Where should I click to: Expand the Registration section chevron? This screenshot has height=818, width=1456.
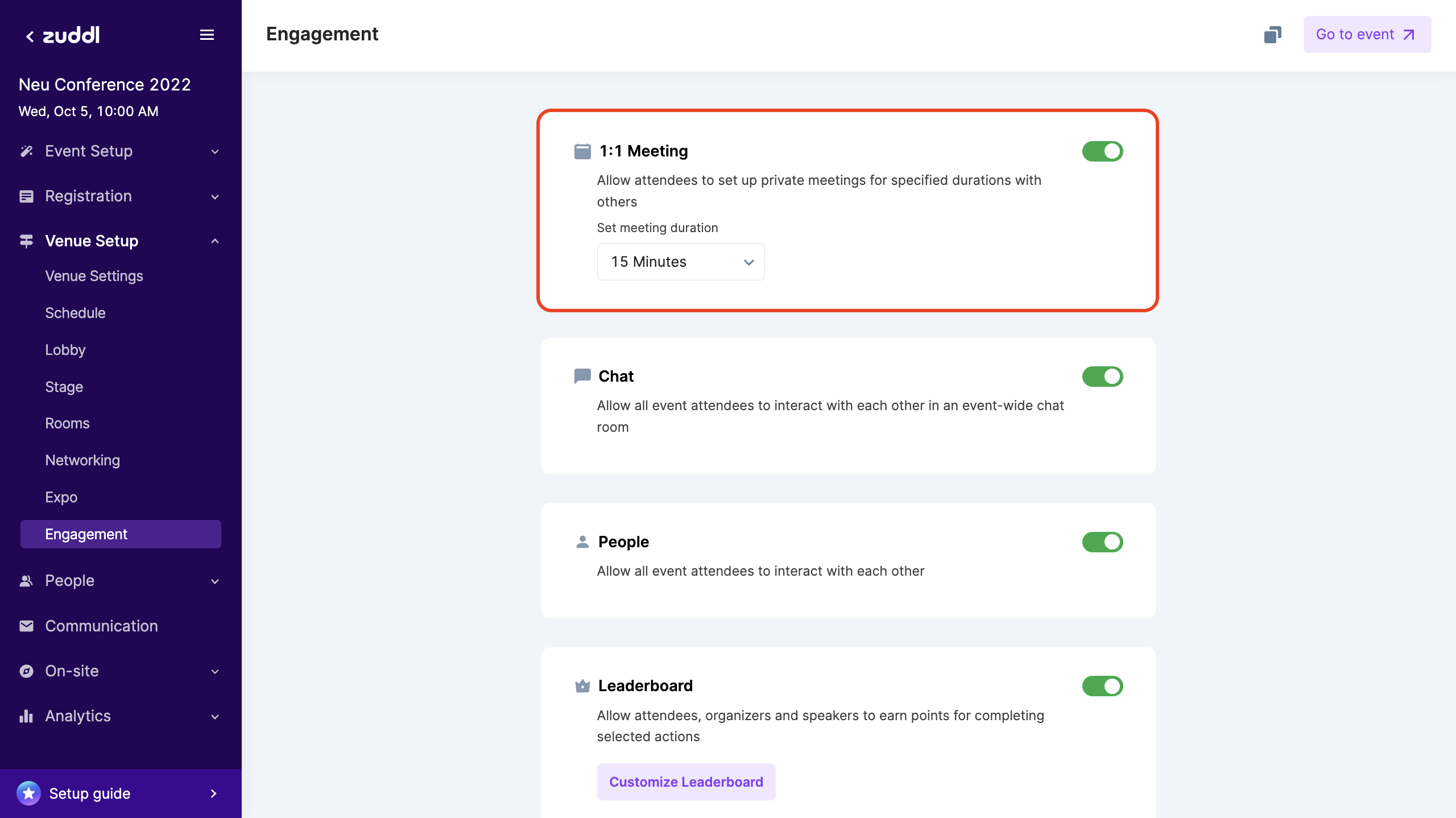215,197
